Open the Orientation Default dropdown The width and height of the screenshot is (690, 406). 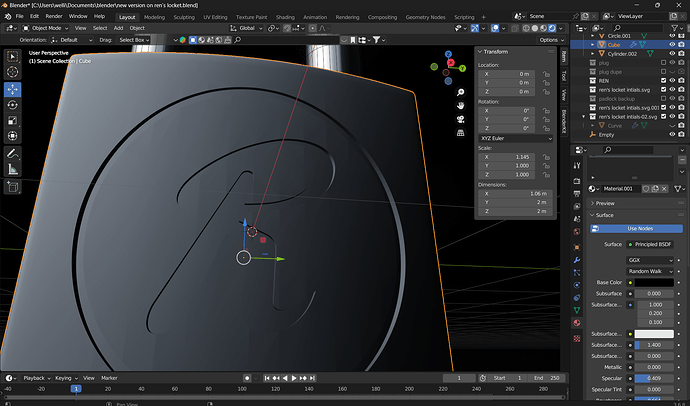tap(72, 40)
